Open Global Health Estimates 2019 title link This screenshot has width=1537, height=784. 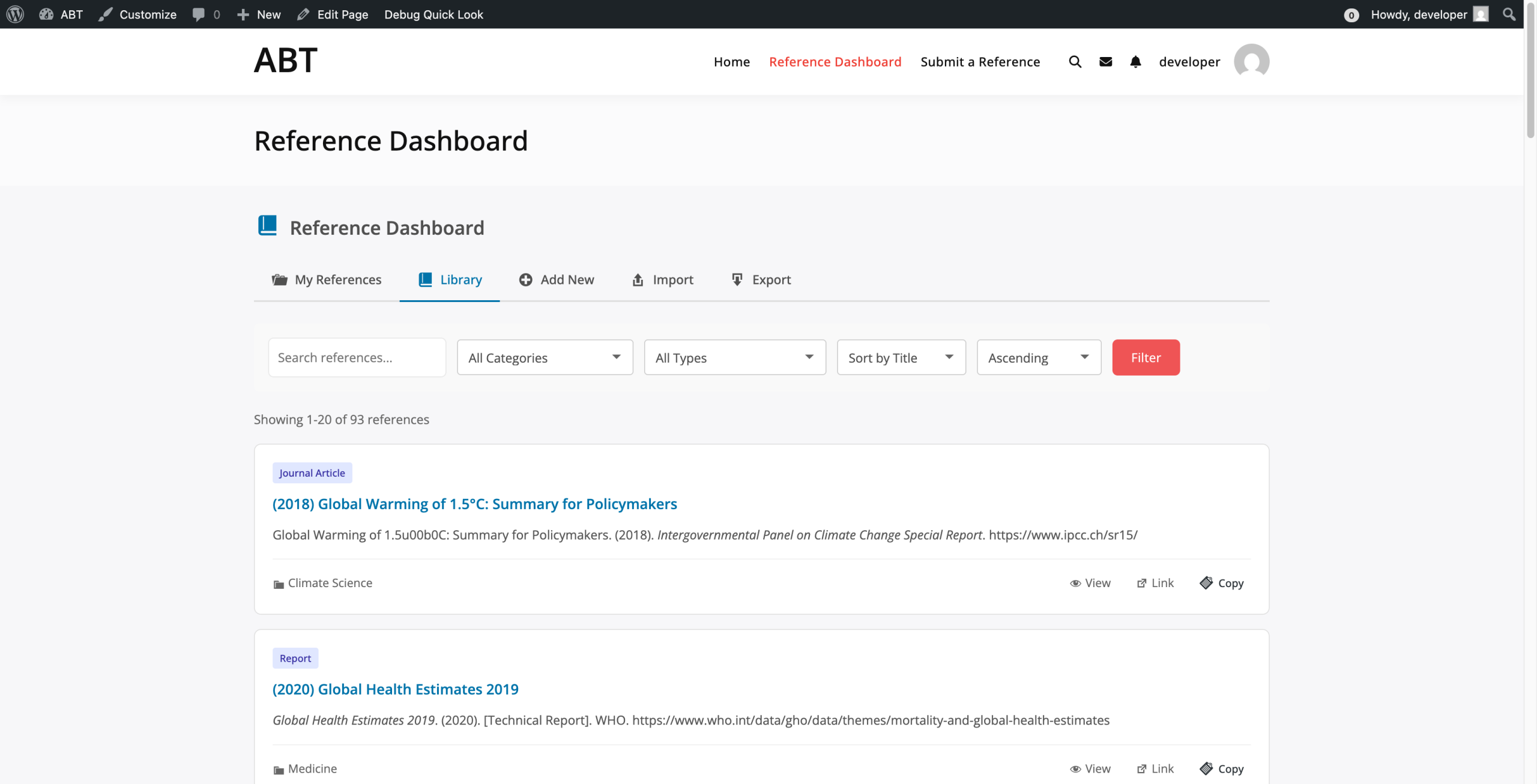pyautogui.click(x=395, y=689)
